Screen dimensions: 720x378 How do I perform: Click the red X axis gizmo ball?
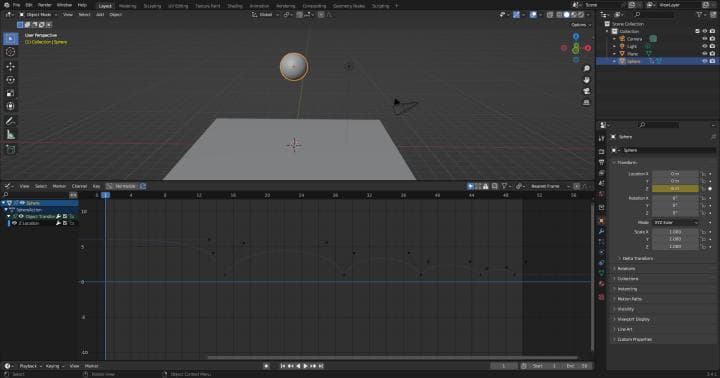(x=588, y=48)
